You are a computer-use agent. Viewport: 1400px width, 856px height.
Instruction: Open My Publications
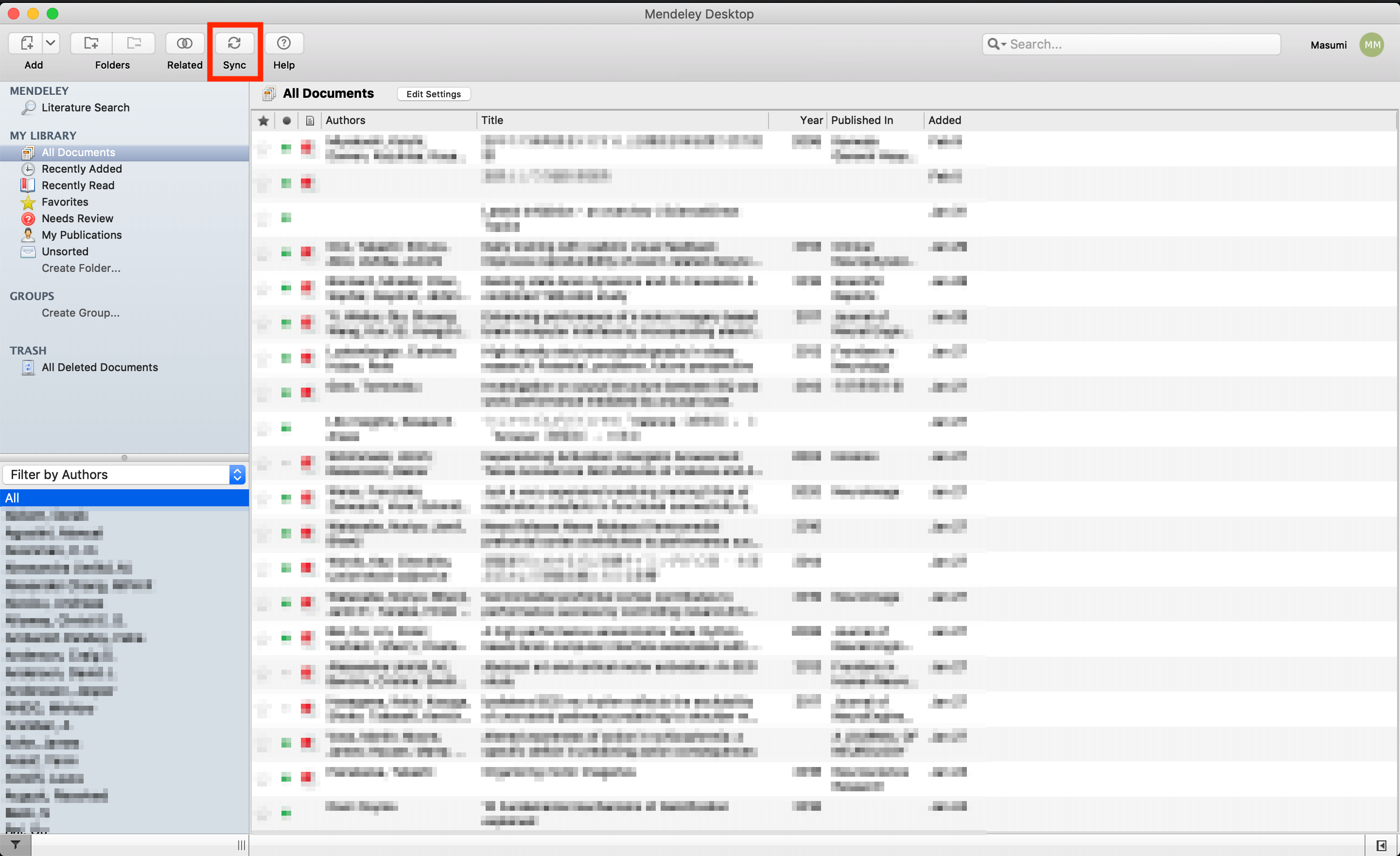click(81, 235)
